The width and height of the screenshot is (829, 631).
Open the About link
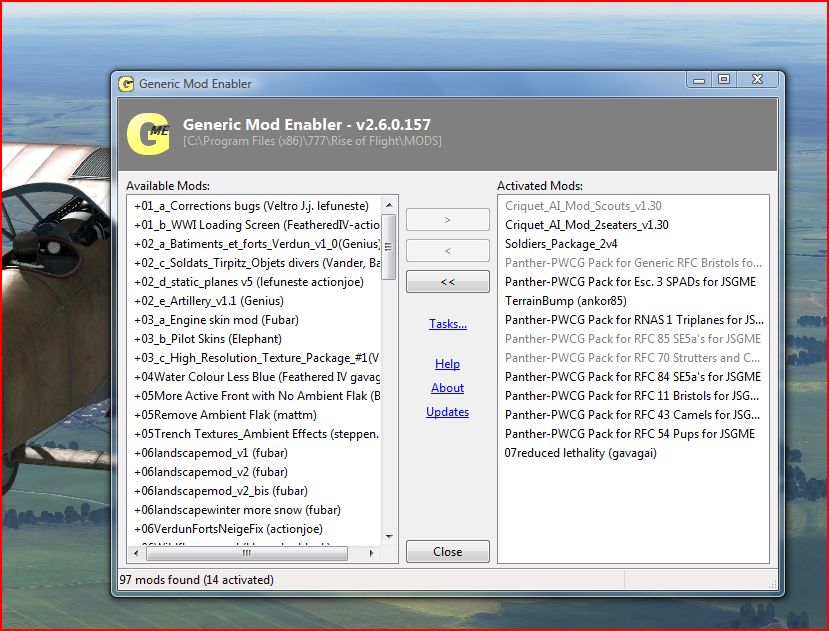tap(447, 388)
